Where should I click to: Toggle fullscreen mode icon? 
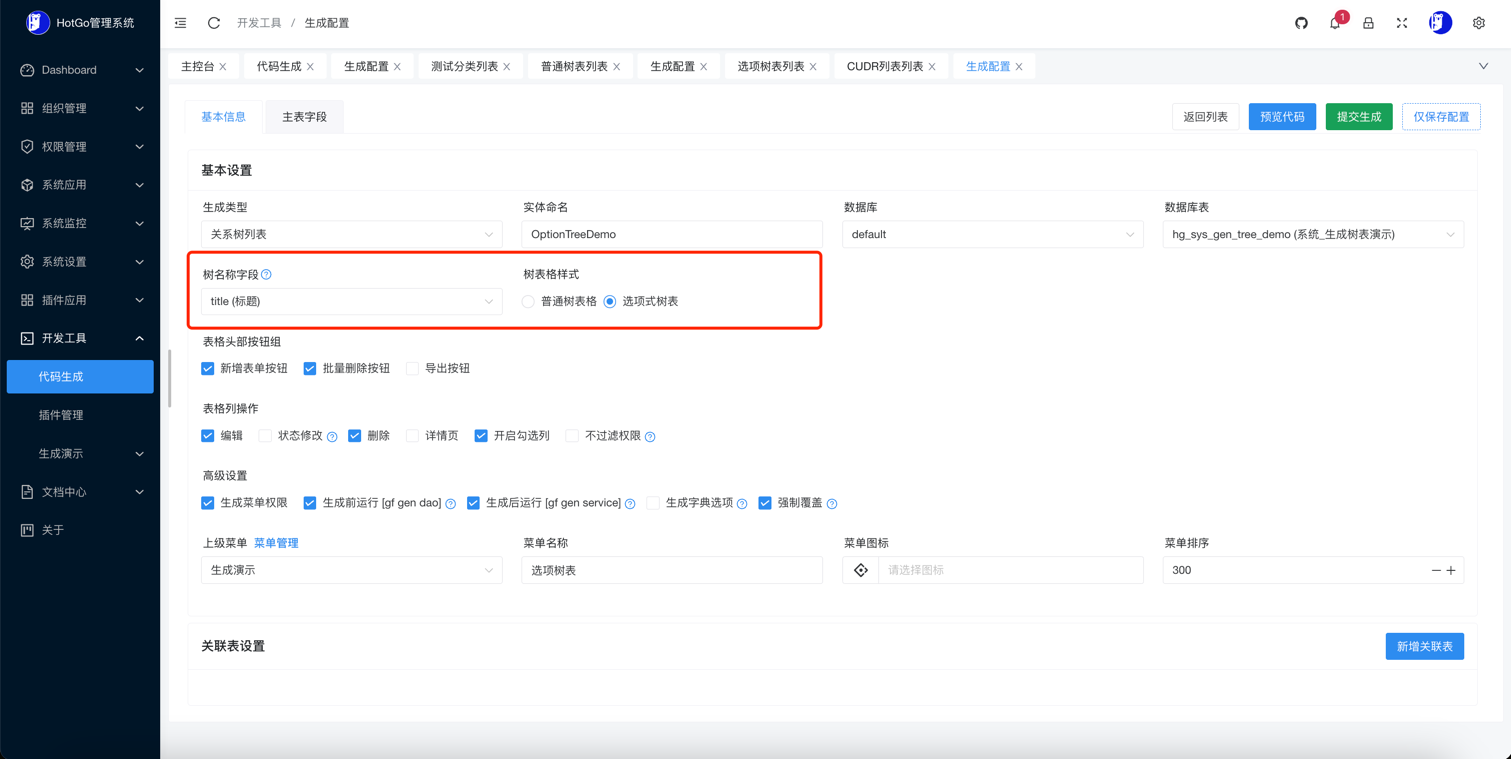[x=1402, y=23]
